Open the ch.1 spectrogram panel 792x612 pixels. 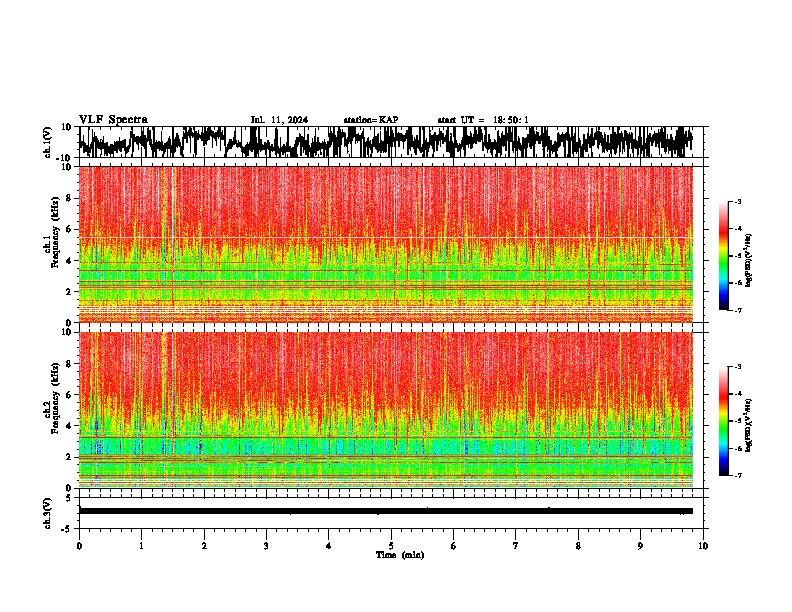[x=386, y=244]
